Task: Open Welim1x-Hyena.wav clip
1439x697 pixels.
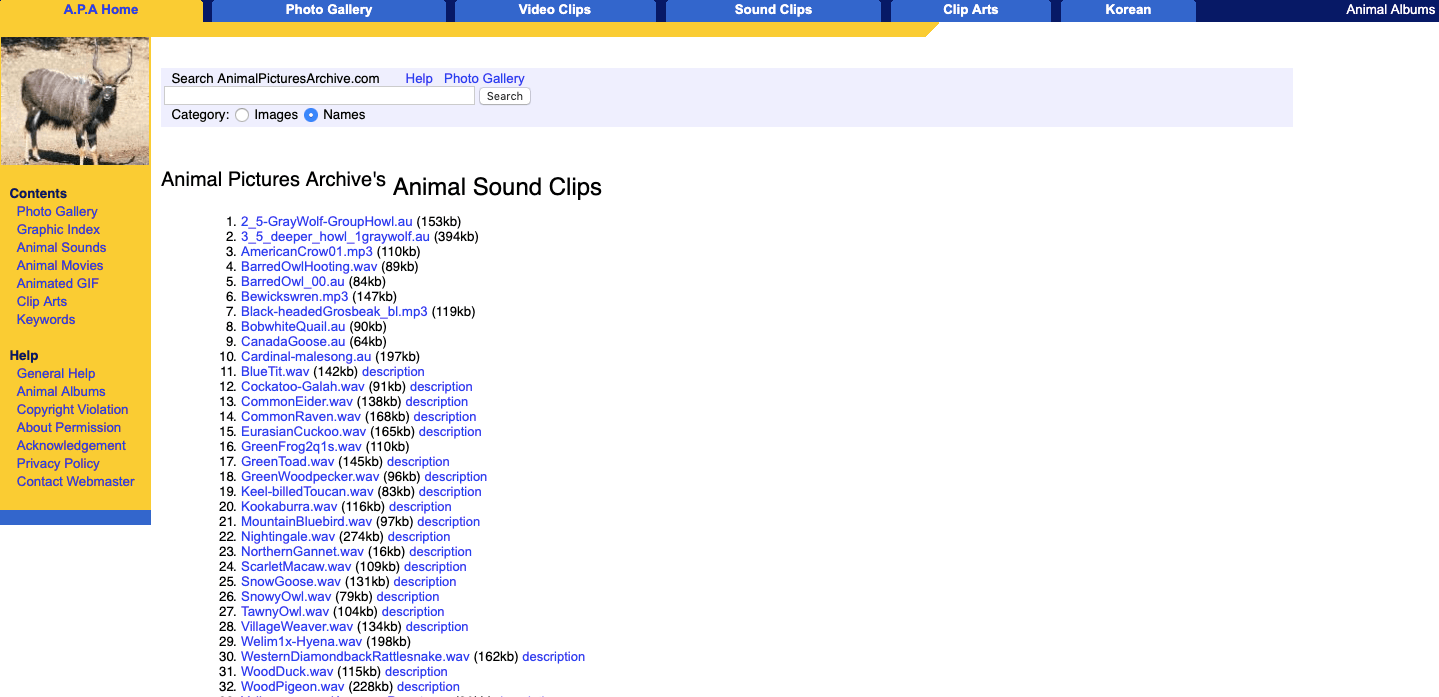Action: click(301, 642)
